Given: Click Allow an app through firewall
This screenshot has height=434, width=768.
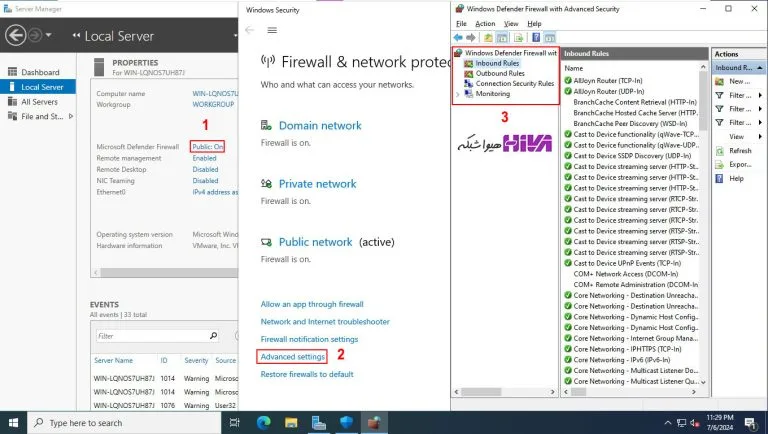Looking at the screenshot, I should [312, 304].
